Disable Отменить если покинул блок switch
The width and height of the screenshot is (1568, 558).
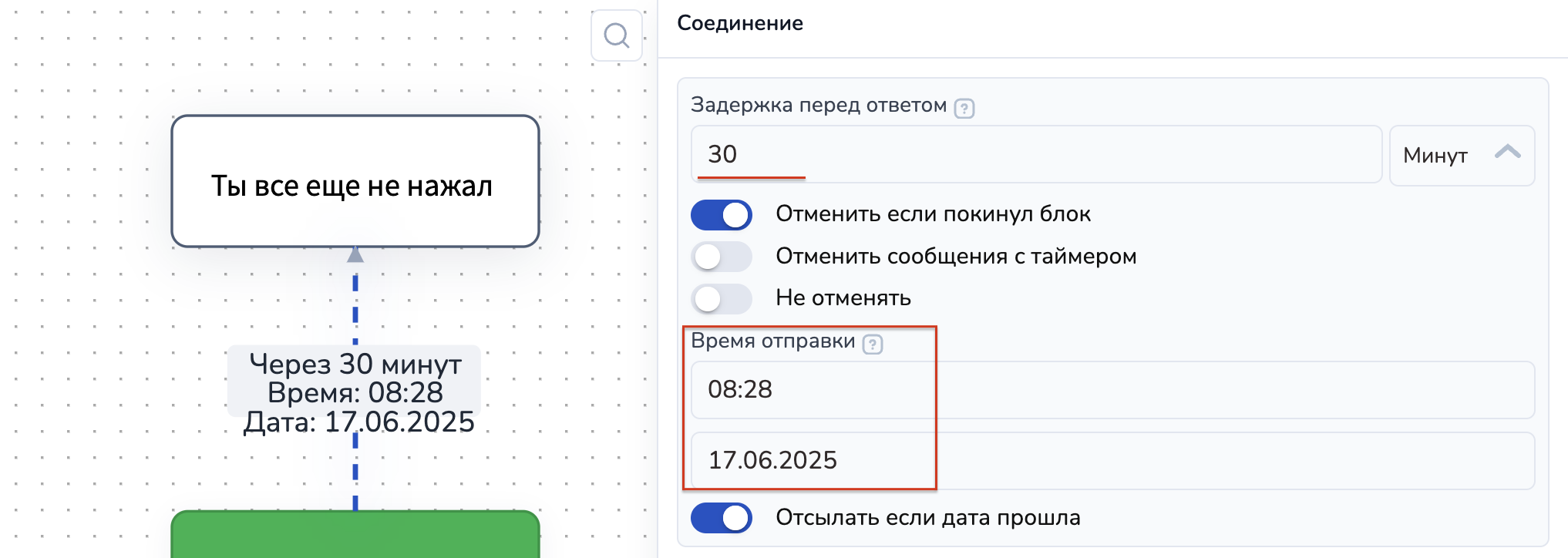722,215
